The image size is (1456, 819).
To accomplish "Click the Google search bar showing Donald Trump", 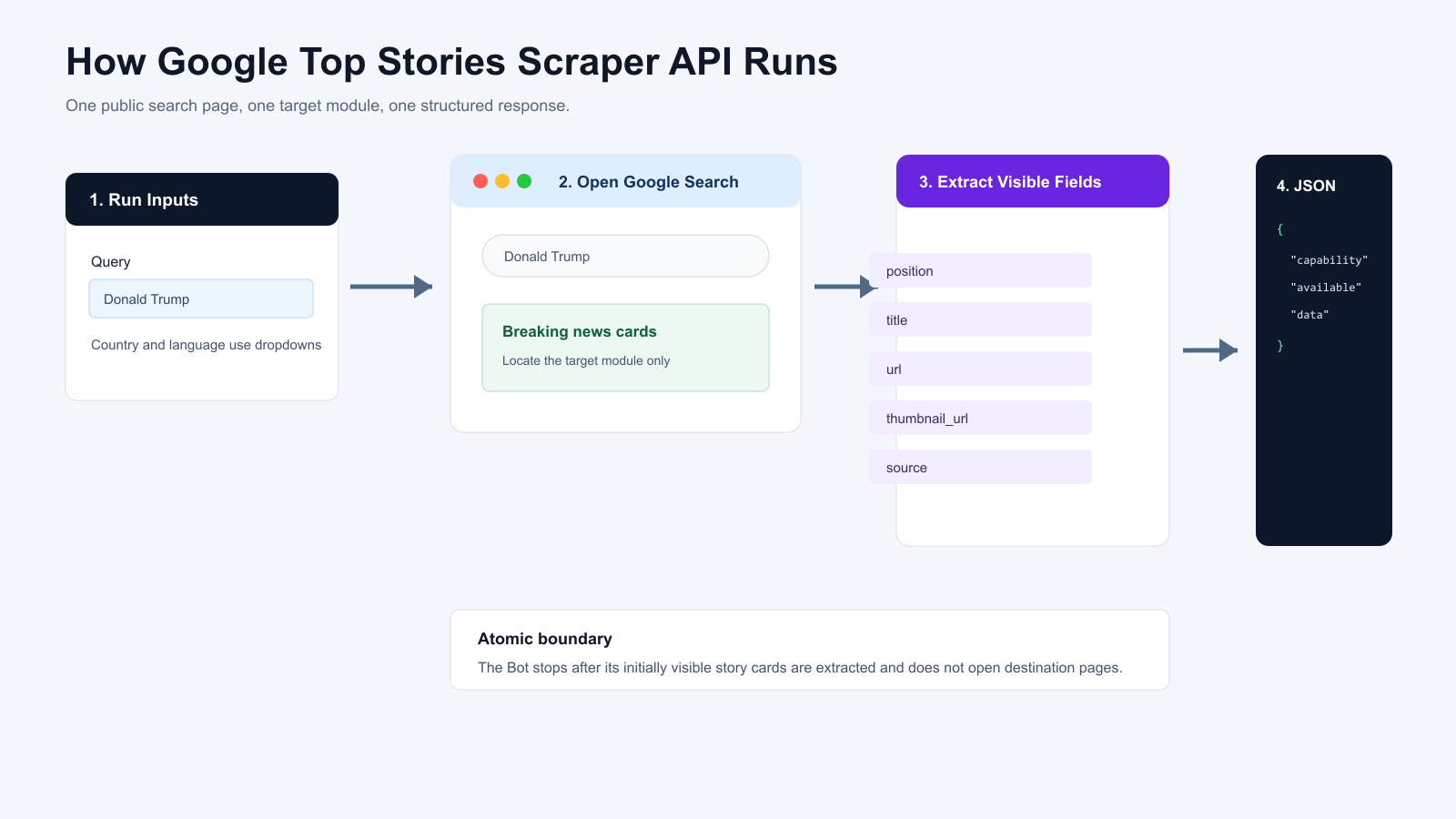I will [x=625, y=256].
